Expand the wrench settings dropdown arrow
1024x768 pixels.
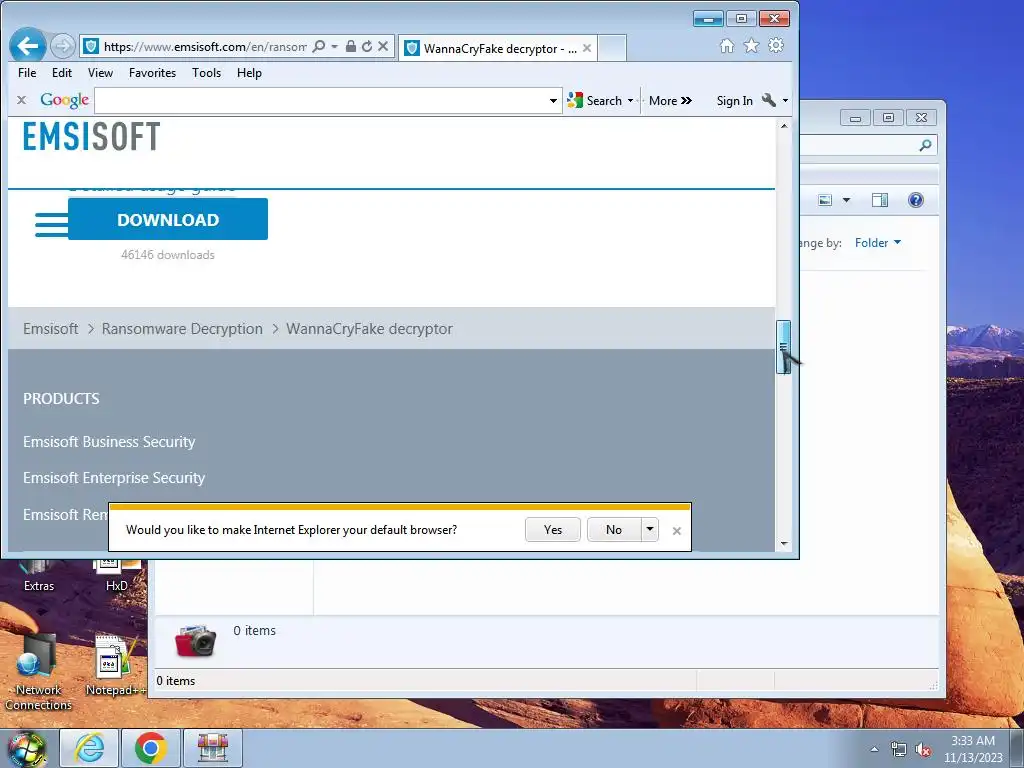click(786, 101)
